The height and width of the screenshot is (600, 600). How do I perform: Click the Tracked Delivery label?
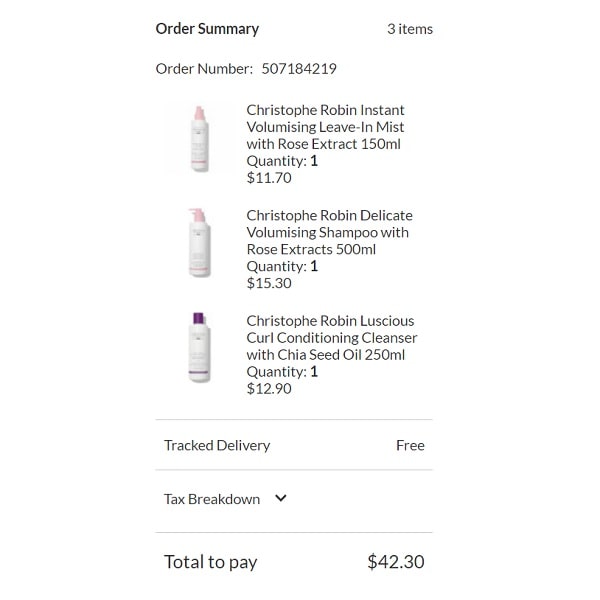pos(217,445)
